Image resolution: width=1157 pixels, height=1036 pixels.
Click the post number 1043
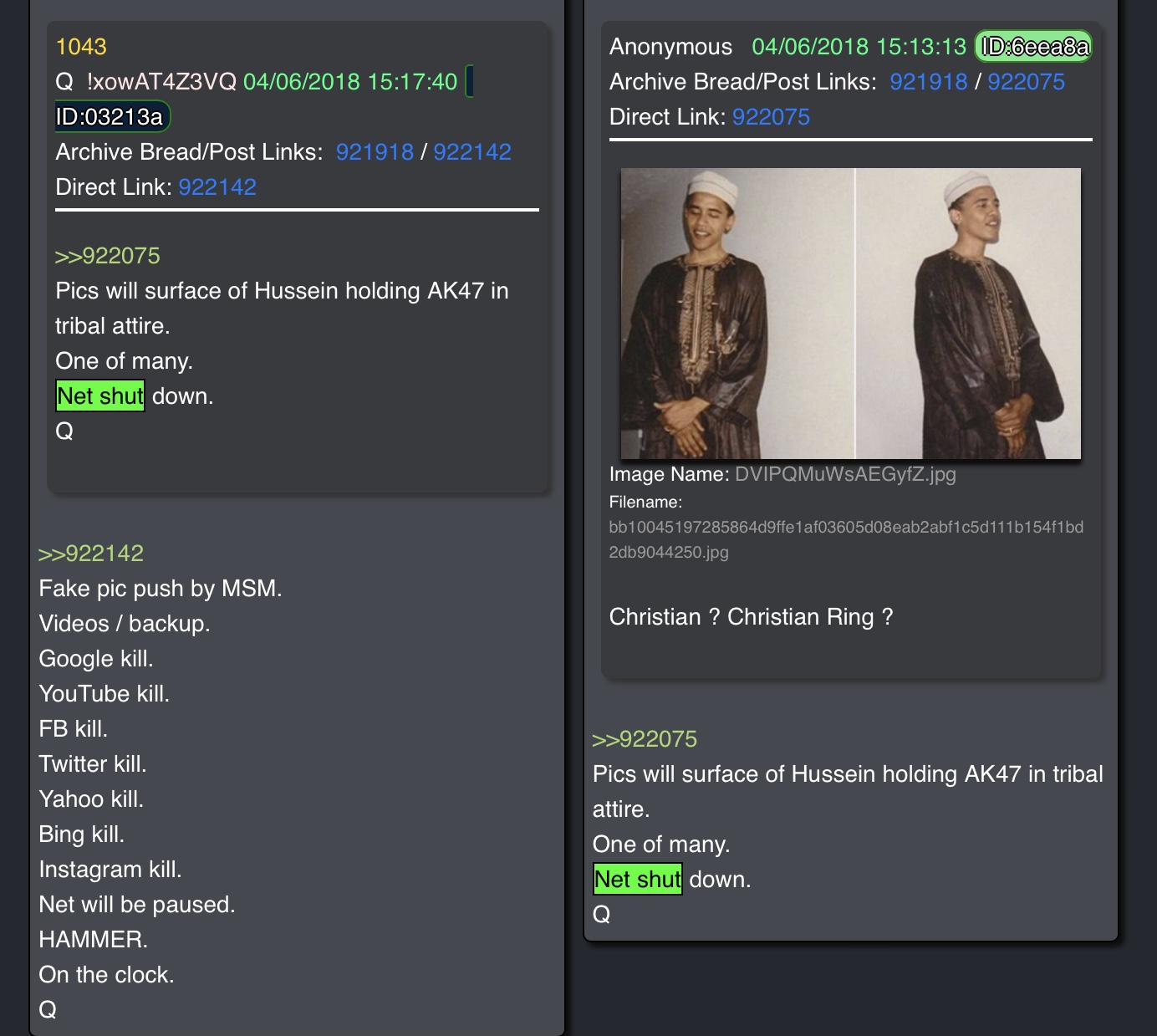[81, 47]
